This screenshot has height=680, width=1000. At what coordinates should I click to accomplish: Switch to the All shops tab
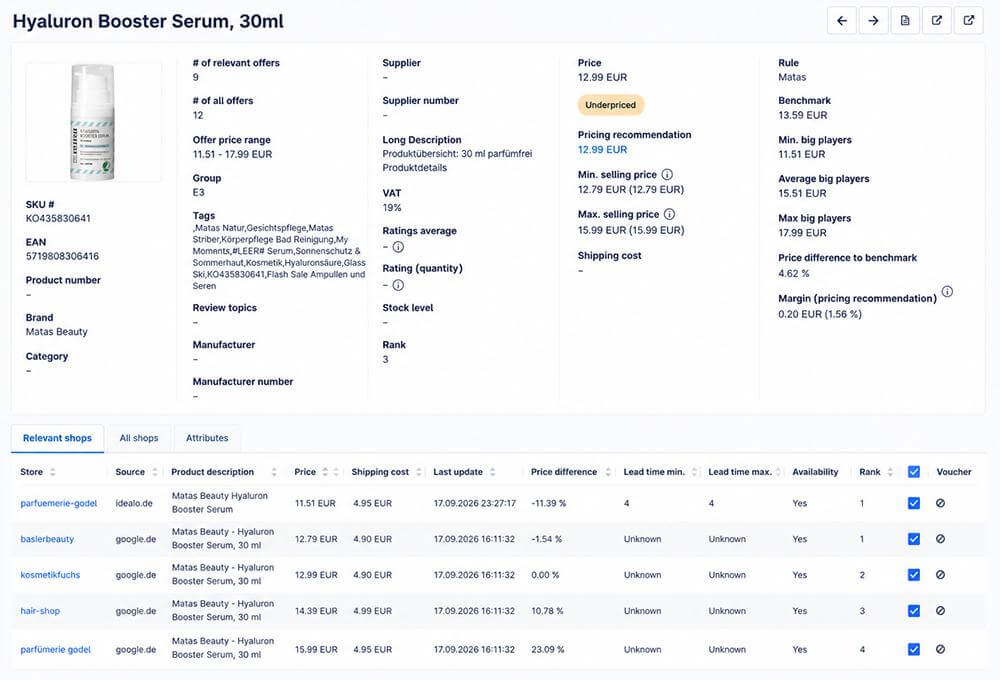pyautogui.click(x=139, y=438)
